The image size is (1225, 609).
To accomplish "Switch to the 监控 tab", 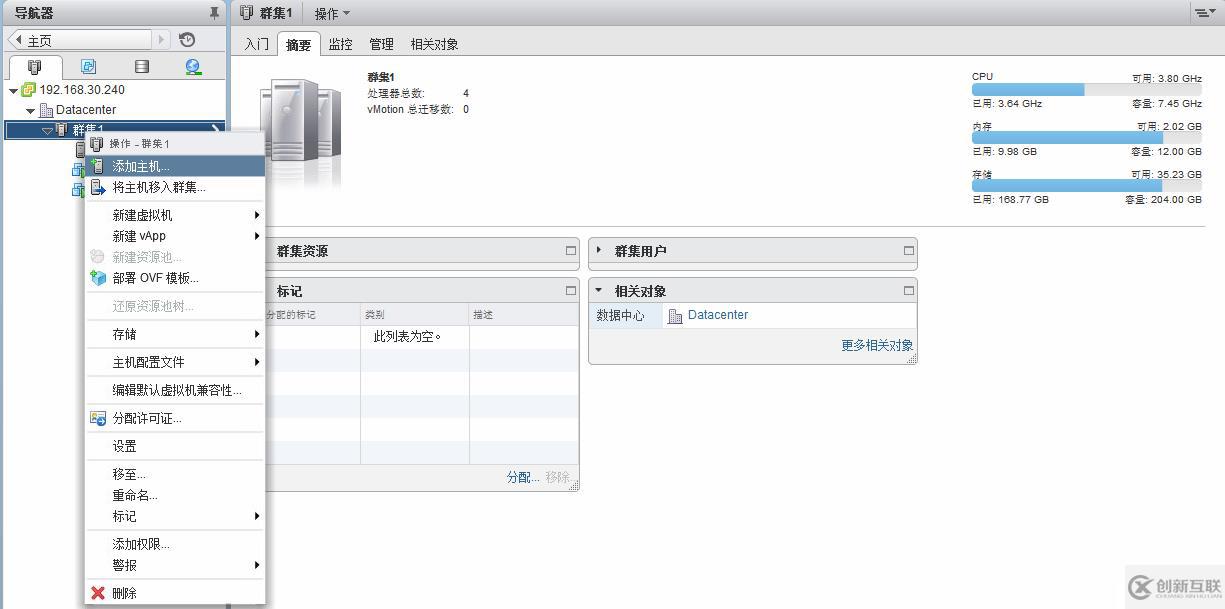I will pyautogui.click(x=339, y=44).
